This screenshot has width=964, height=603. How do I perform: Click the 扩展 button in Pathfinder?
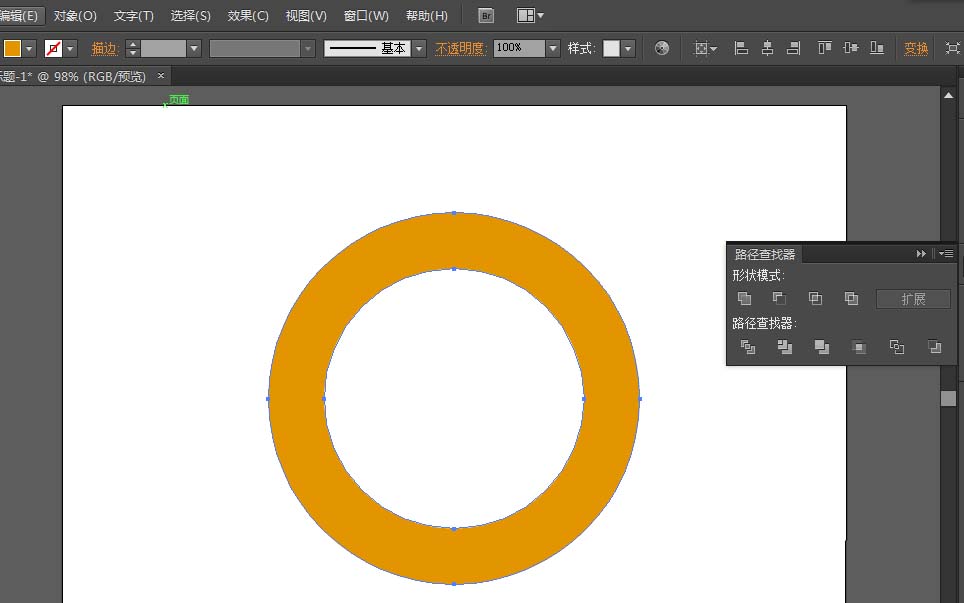tap(914, 297)
